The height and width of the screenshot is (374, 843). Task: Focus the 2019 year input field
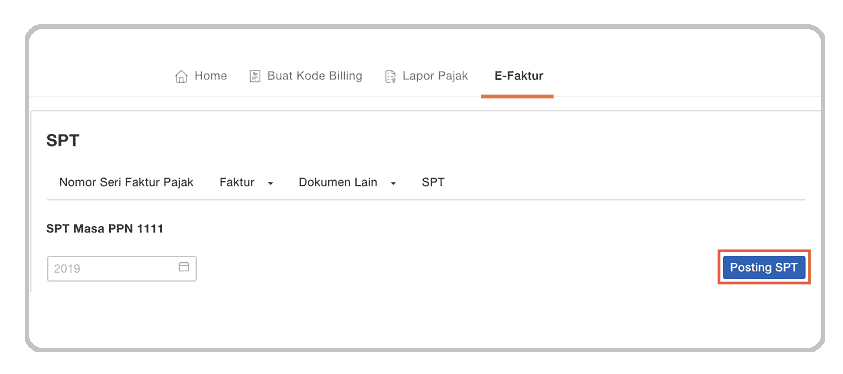122,269
